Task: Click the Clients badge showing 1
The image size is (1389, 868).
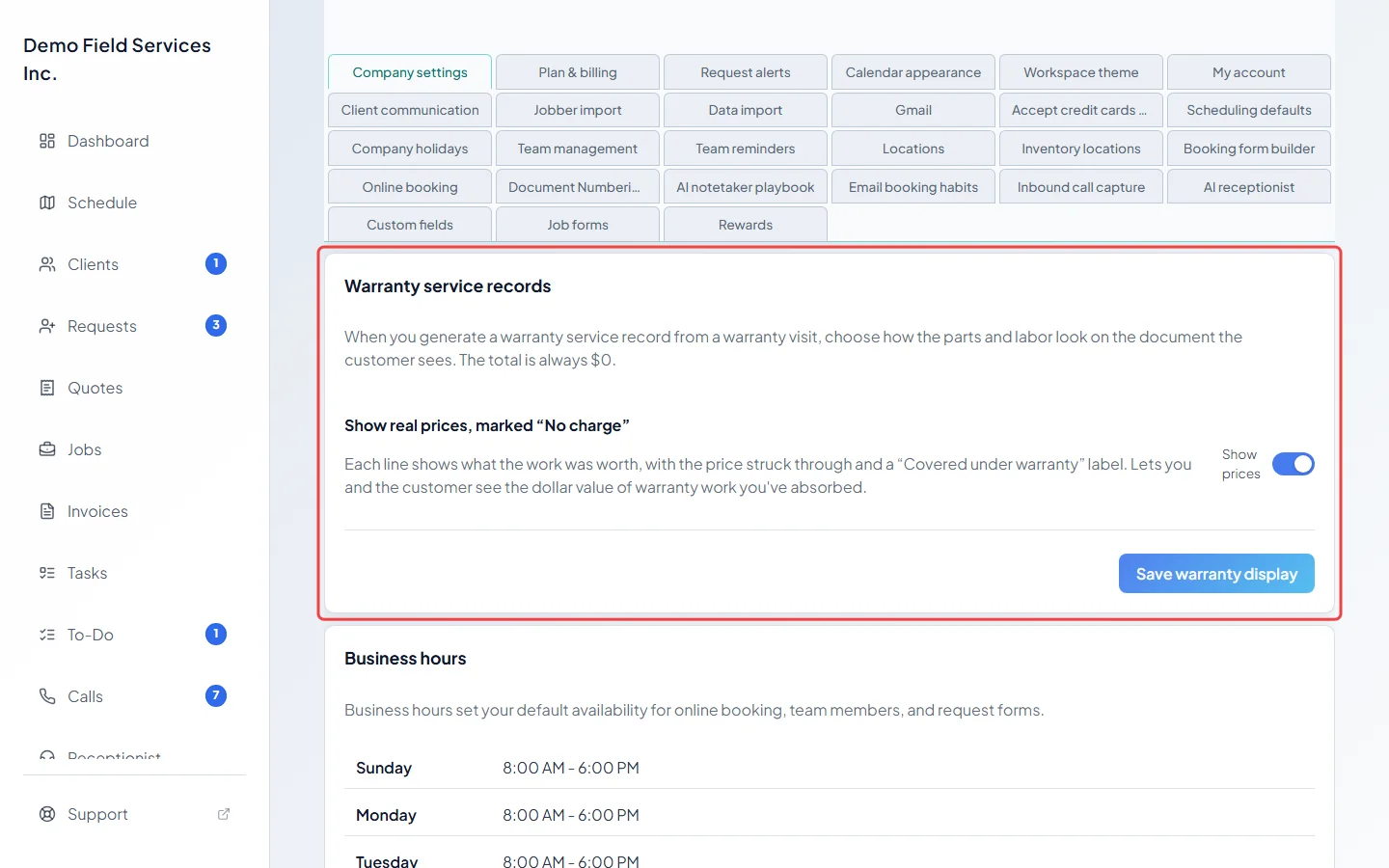Action: (216, 263)
